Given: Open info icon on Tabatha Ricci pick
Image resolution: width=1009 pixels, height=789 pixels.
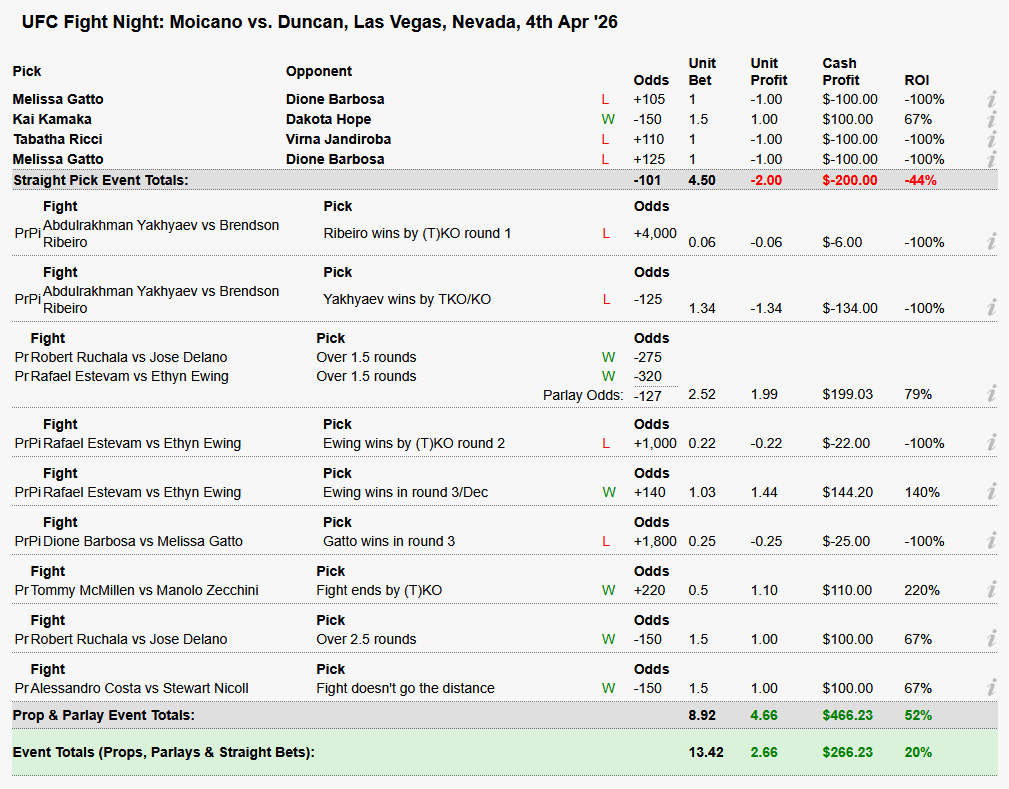Looking at the screenshot, I should pos(991,139).
